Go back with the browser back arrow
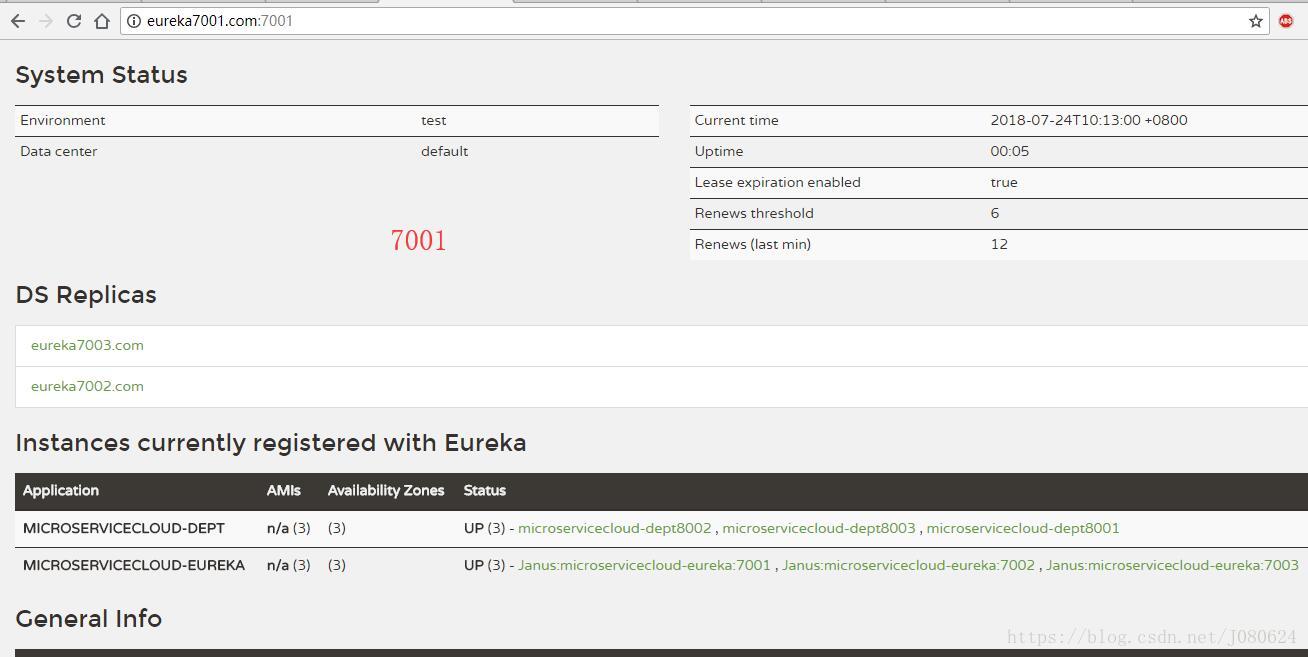 click(x=18, y=21)
